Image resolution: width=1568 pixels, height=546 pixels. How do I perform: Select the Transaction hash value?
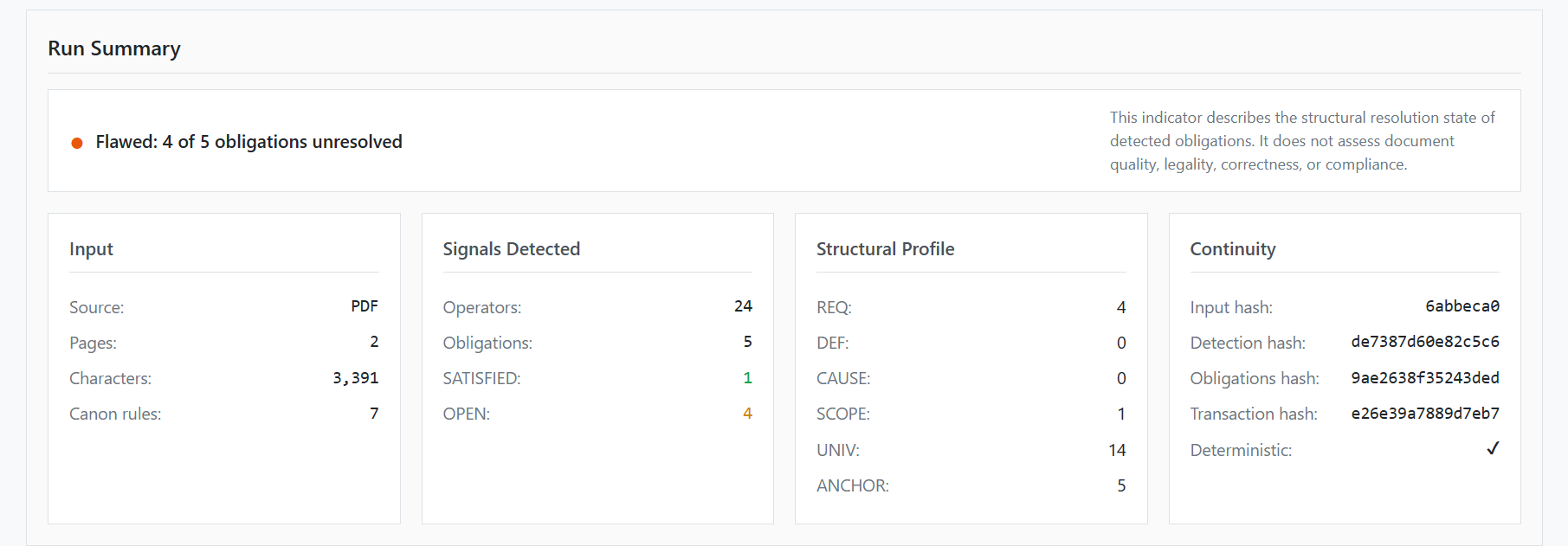(x=1424, y=414)
